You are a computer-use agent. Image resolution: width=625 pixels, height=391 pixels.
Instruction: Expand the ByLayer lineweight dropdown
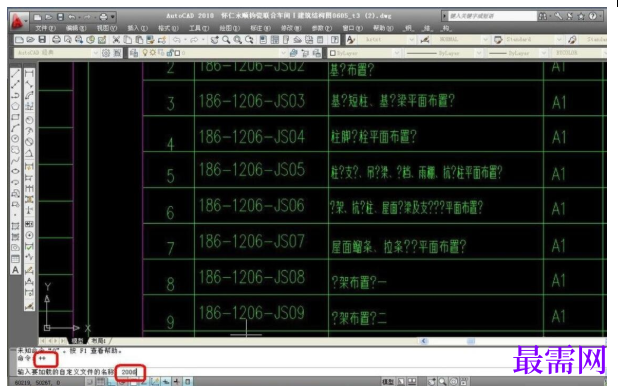[543, 53]
